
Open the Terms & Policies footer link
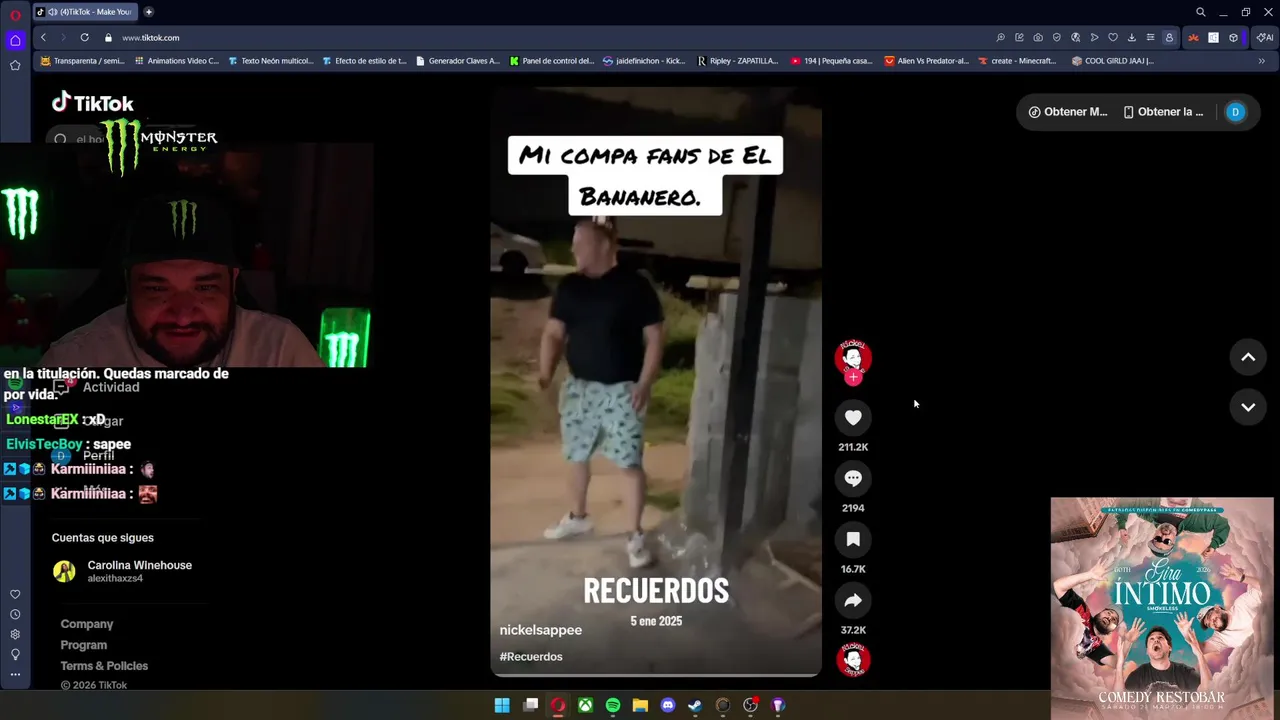coord(104,666)
